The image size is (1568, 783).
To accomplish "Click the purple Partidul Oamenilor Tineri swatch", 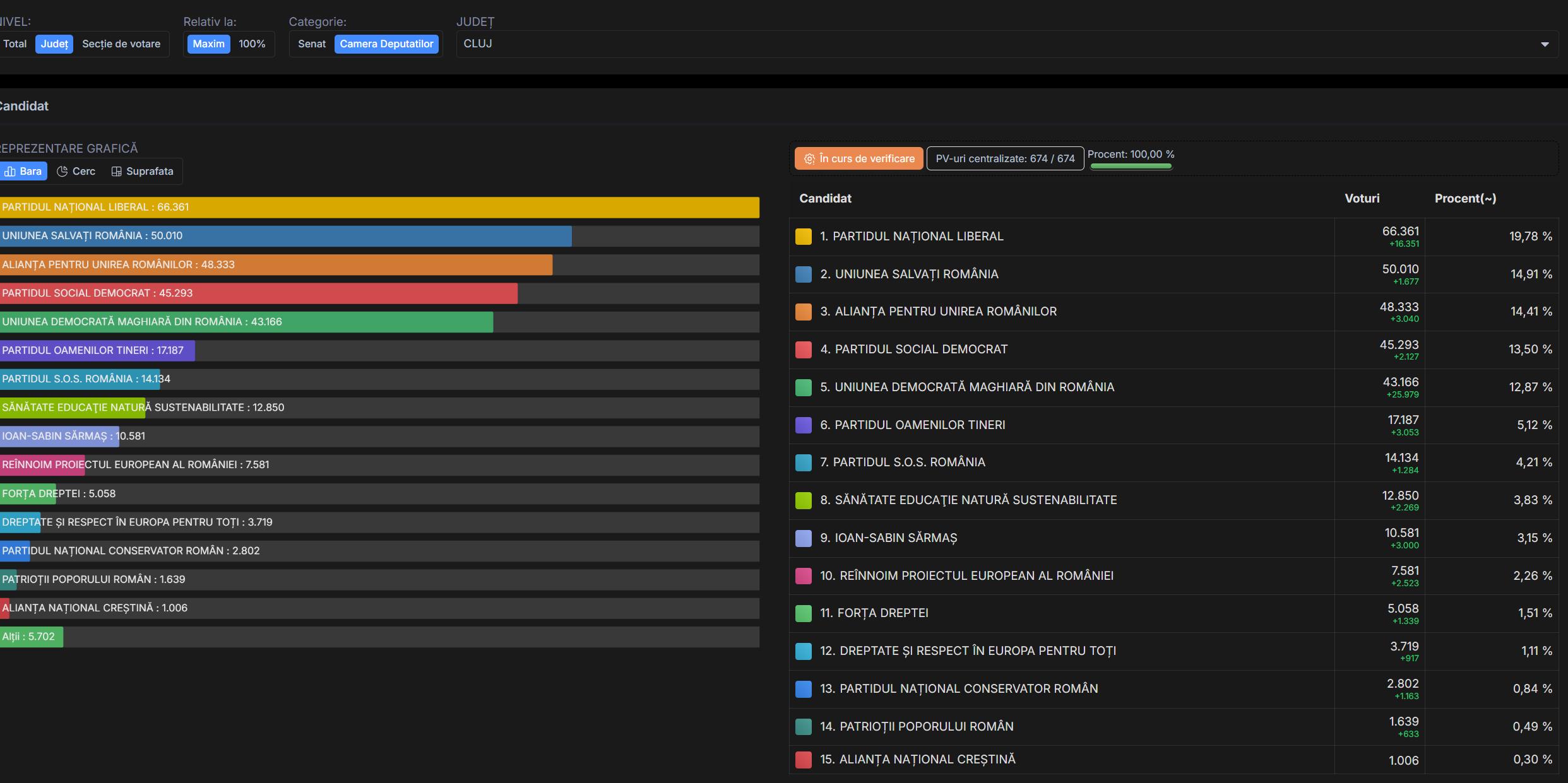I will 803,425.
